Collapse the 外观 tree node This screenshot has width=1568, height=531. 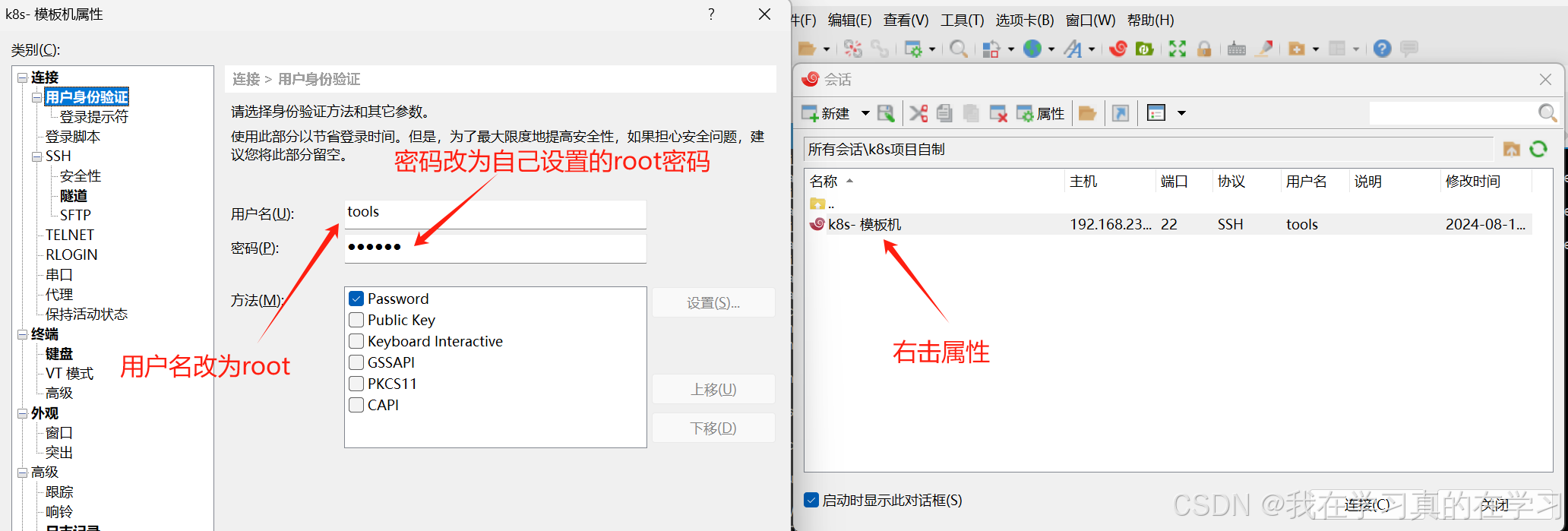[22, 413]
